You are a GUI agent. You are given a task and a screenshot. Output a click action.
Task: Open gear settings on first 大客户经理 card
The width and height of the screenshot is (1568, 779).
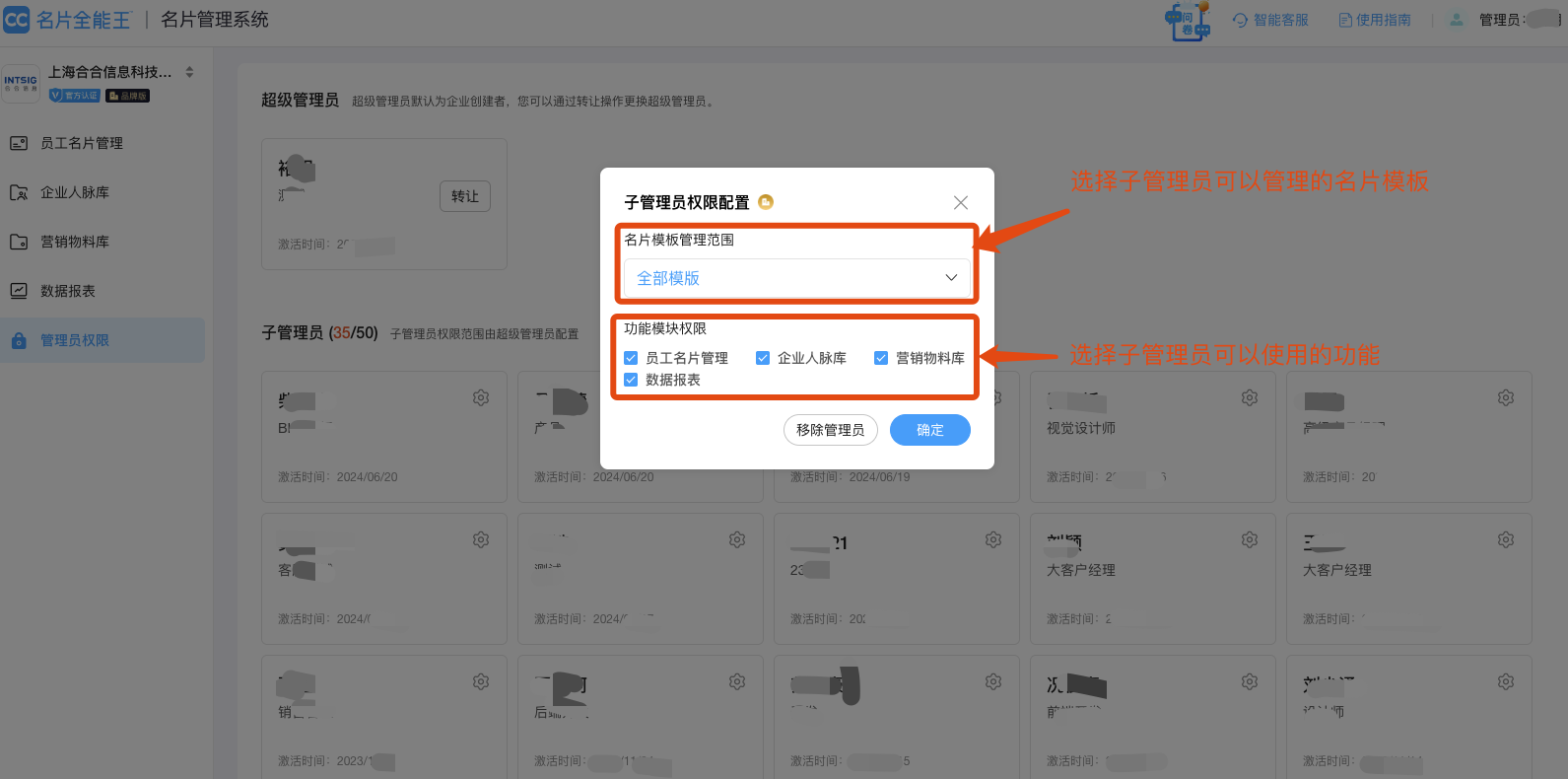click(1249, 539)
